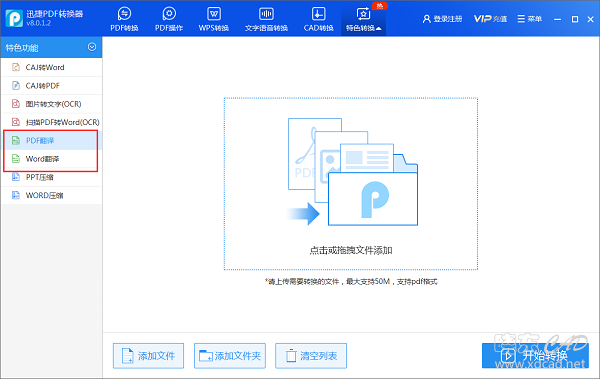Open the PDF操作 tab

(x=169, y=19)
